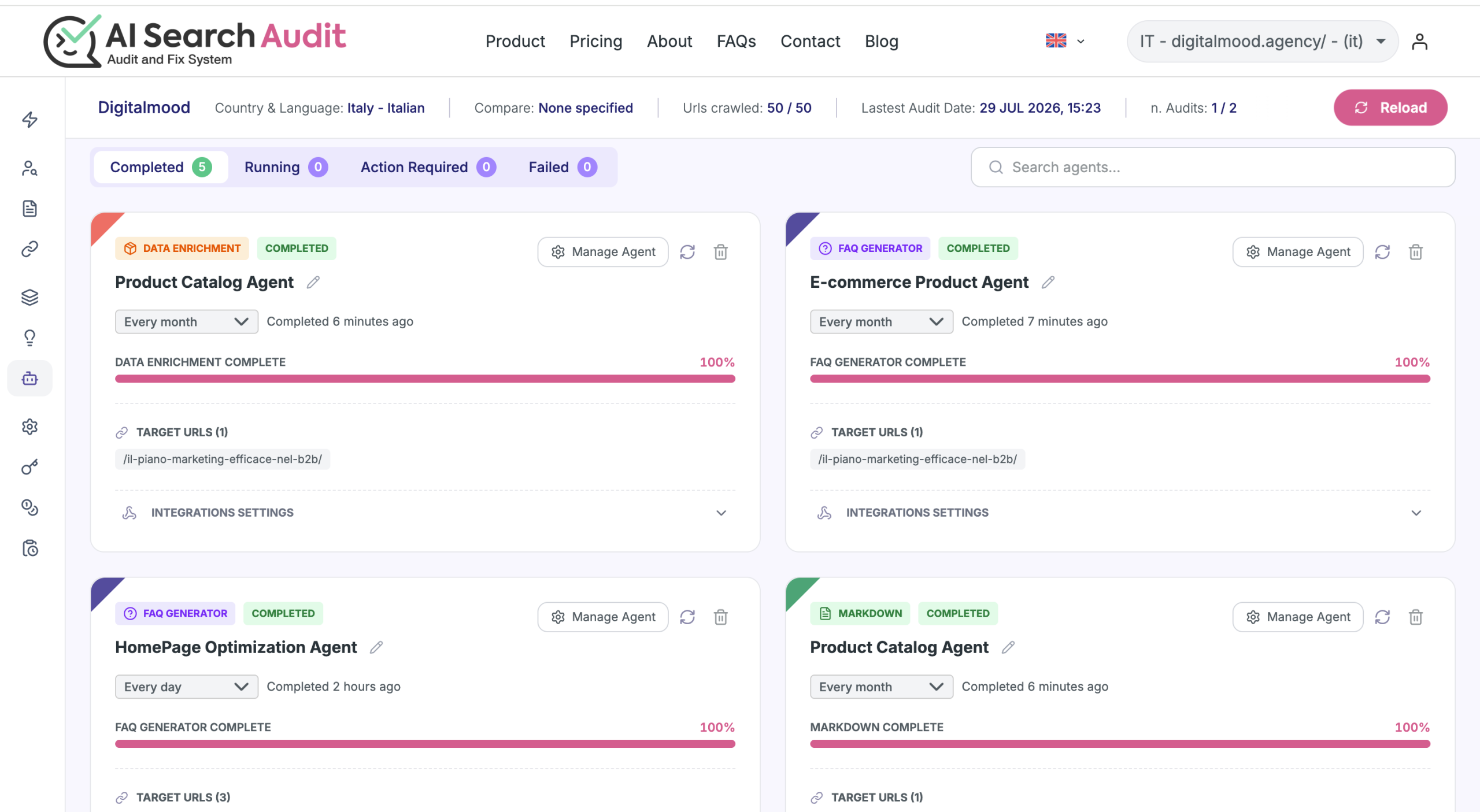Rerun the Data Enrichment Product Catalog Agent

click(687, 252)
